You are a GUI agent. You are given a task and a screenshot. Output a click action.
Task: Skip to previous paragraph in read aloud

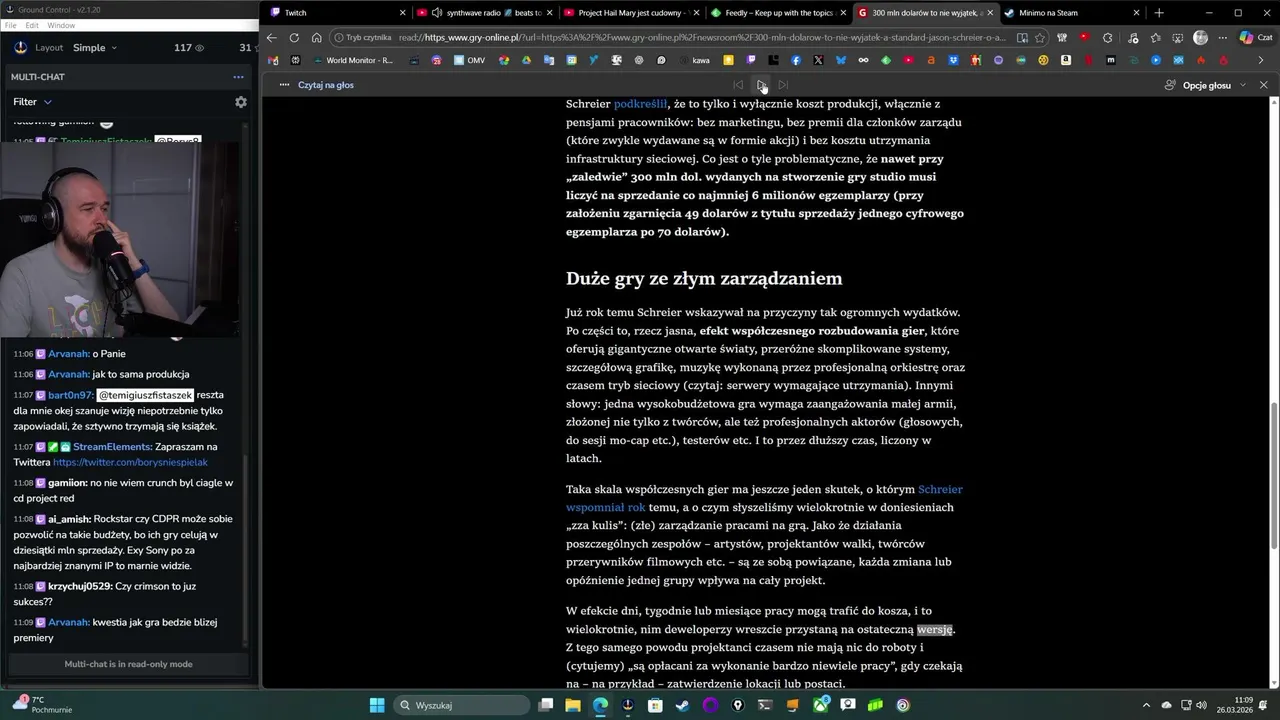738,85
